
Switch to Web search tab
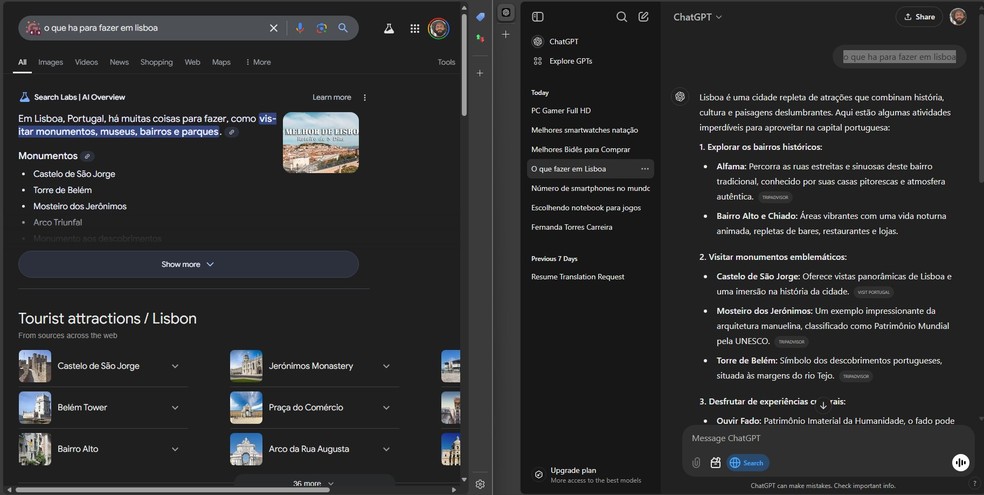tap(192, 62)
